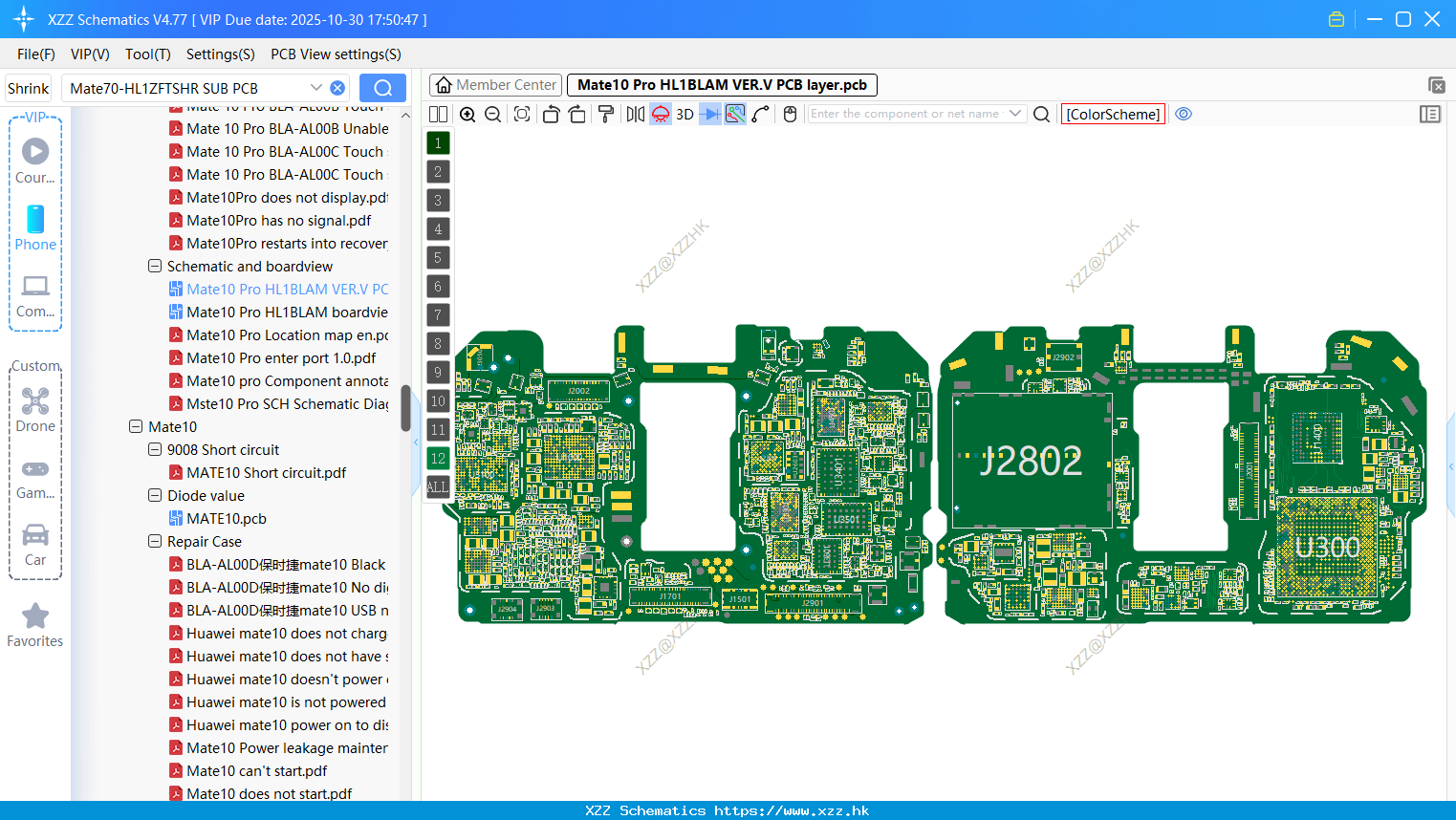Open MATE10.pcb file
This screenshot has width=1456, height=820.
click(x=227, y=519)
